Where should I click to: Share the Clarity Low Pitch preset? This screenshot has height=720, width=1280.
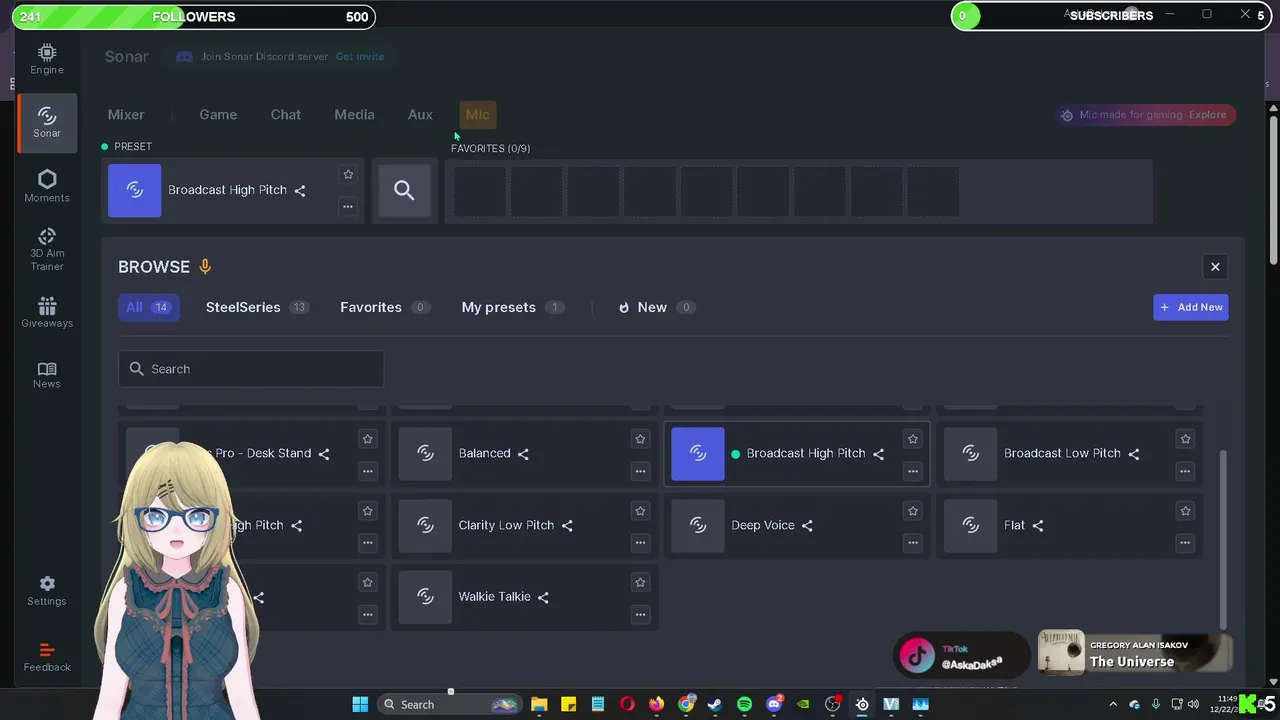(x=567, y=526)
